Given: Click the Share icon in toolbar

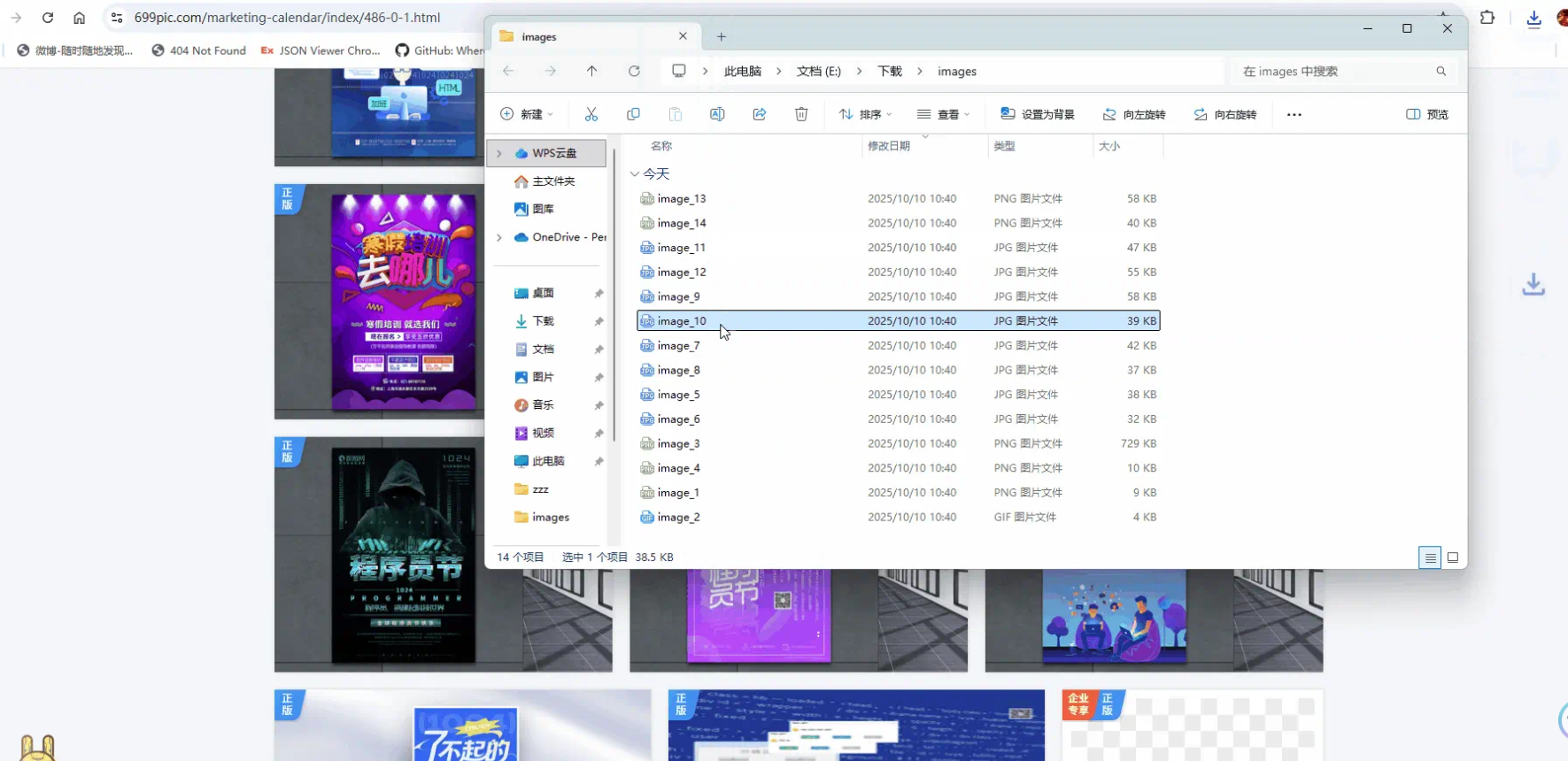Looking at the screenshot, I should click(x=760, y=114).
